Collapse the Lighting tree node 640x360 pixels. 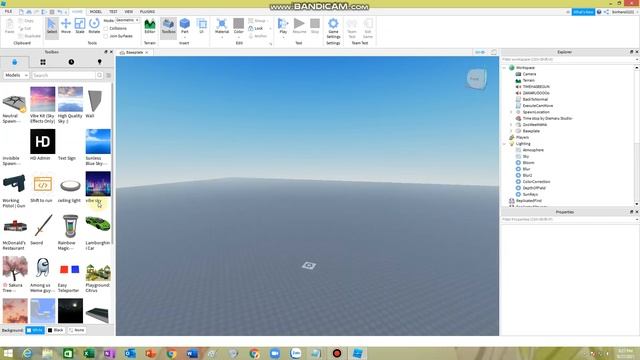click(505, 144)
